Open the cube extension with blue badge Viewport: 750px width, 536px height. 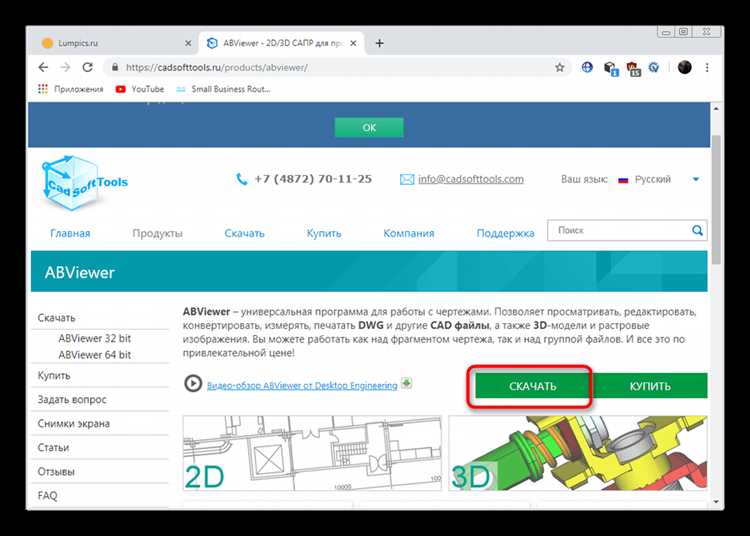pyautogui.click(x=611, y=68)
